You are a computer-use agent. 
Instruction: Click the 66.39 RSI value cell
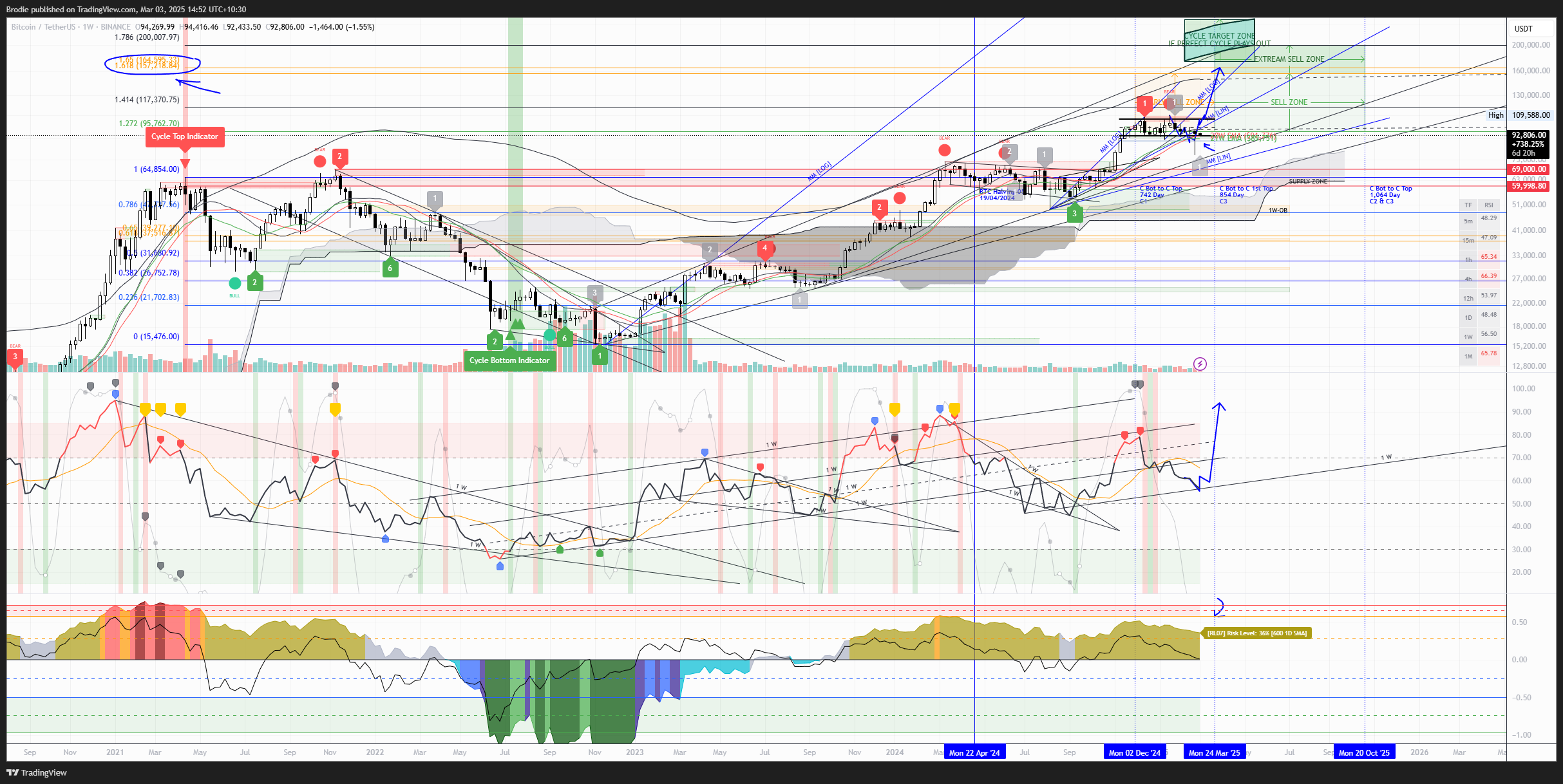tap(1489, 276)
